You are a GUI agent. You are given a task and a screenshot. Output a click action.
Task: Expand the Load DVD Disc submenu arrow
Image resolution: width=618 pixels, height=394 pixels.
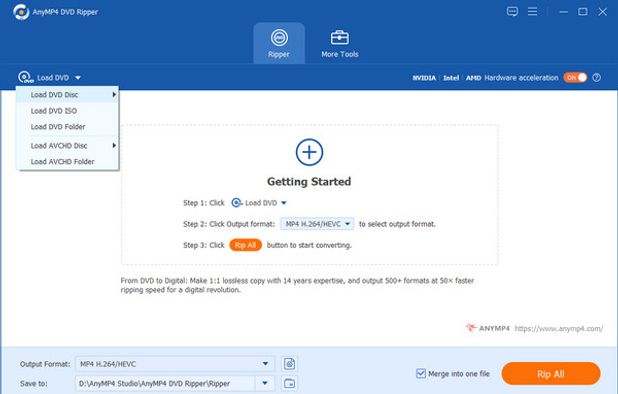pos(114,95)
